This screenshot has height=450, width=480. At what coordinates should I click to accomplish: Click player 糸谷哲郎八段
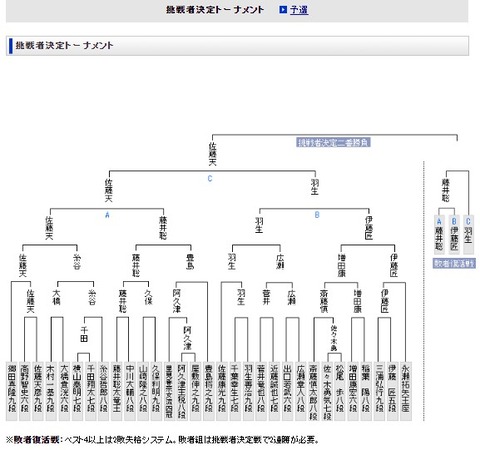pyautogui.click(x=103, y=391)
